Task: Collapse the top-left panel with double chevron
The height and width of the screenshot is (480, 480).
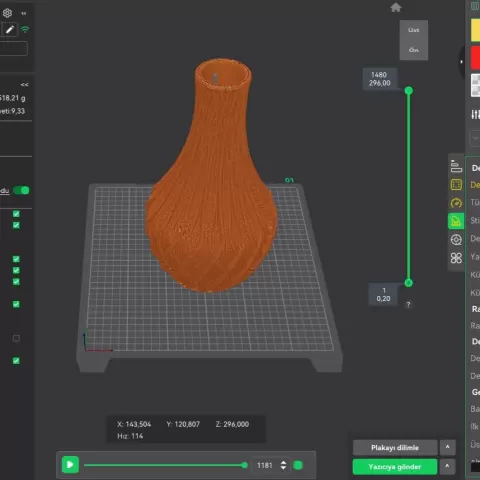Action: tap(24, 13)
